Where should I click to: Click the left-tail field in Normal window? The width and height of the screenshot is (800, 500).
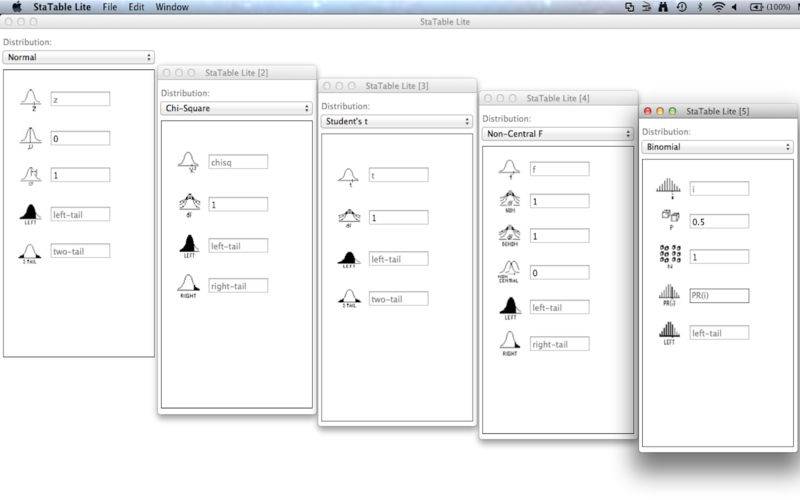pos(80,214)
